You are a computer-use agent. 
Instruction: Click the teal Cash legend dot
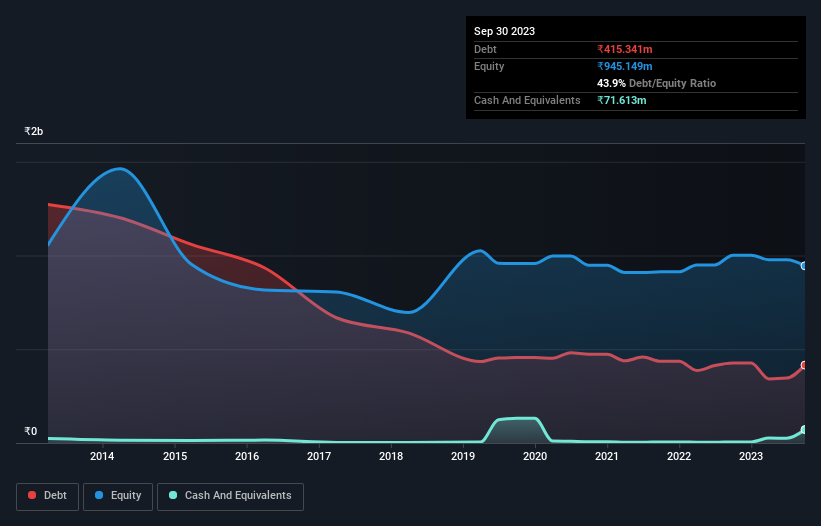pyautogui.click(x=174, y=496)
